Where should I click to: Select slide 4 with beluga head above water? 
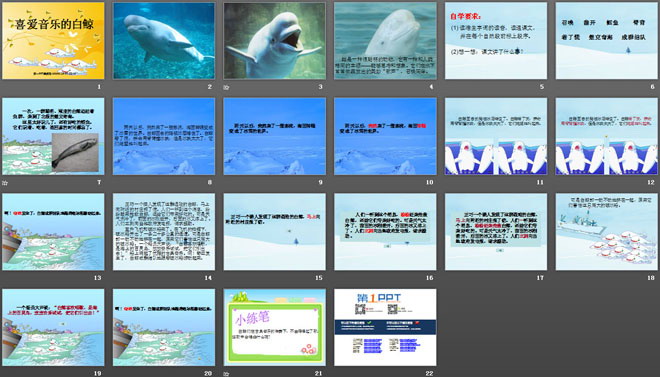click(x=385, y=40)
